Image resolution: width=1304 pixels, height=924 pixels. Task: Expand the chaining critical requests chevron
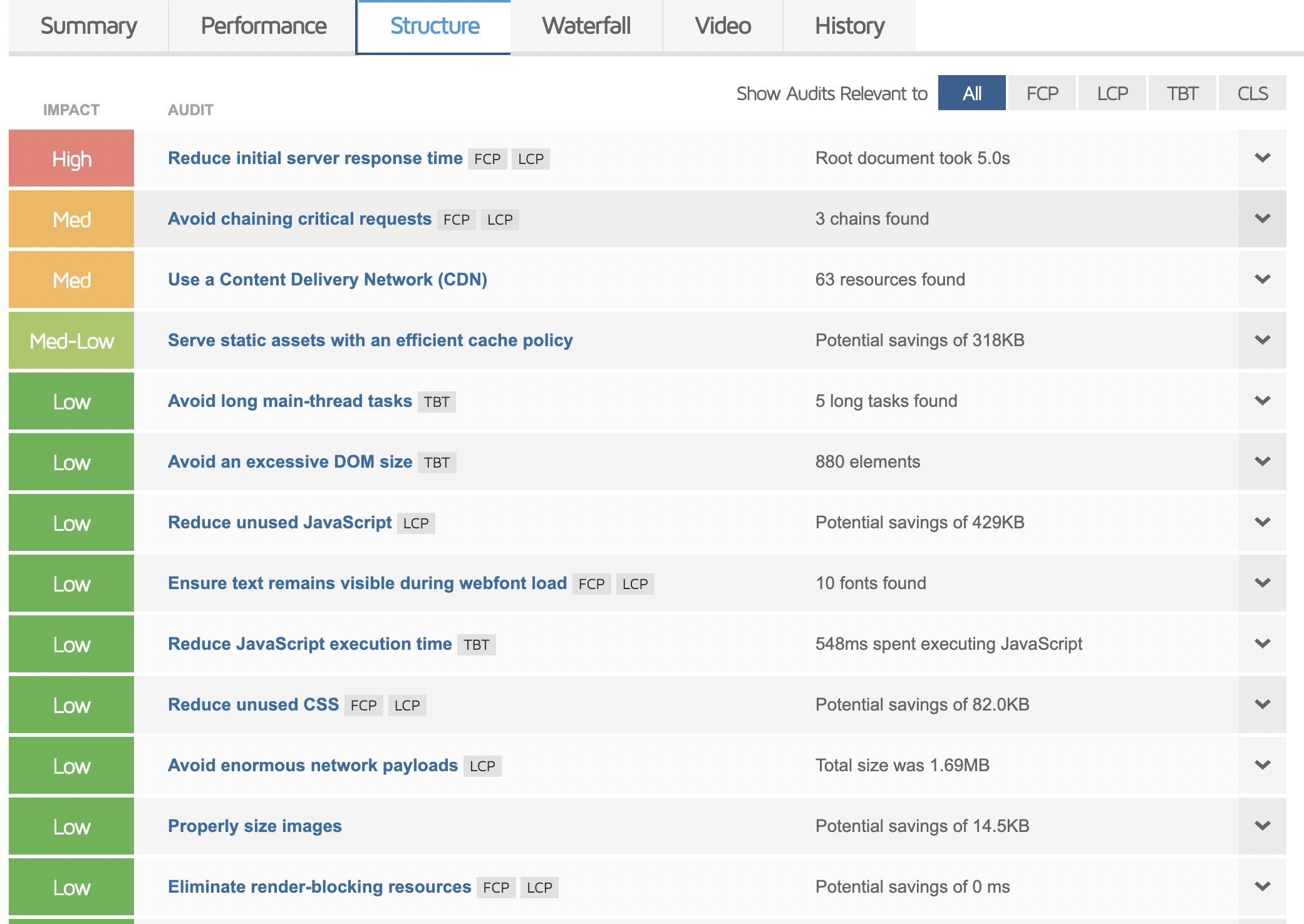tap(1262, 218)
